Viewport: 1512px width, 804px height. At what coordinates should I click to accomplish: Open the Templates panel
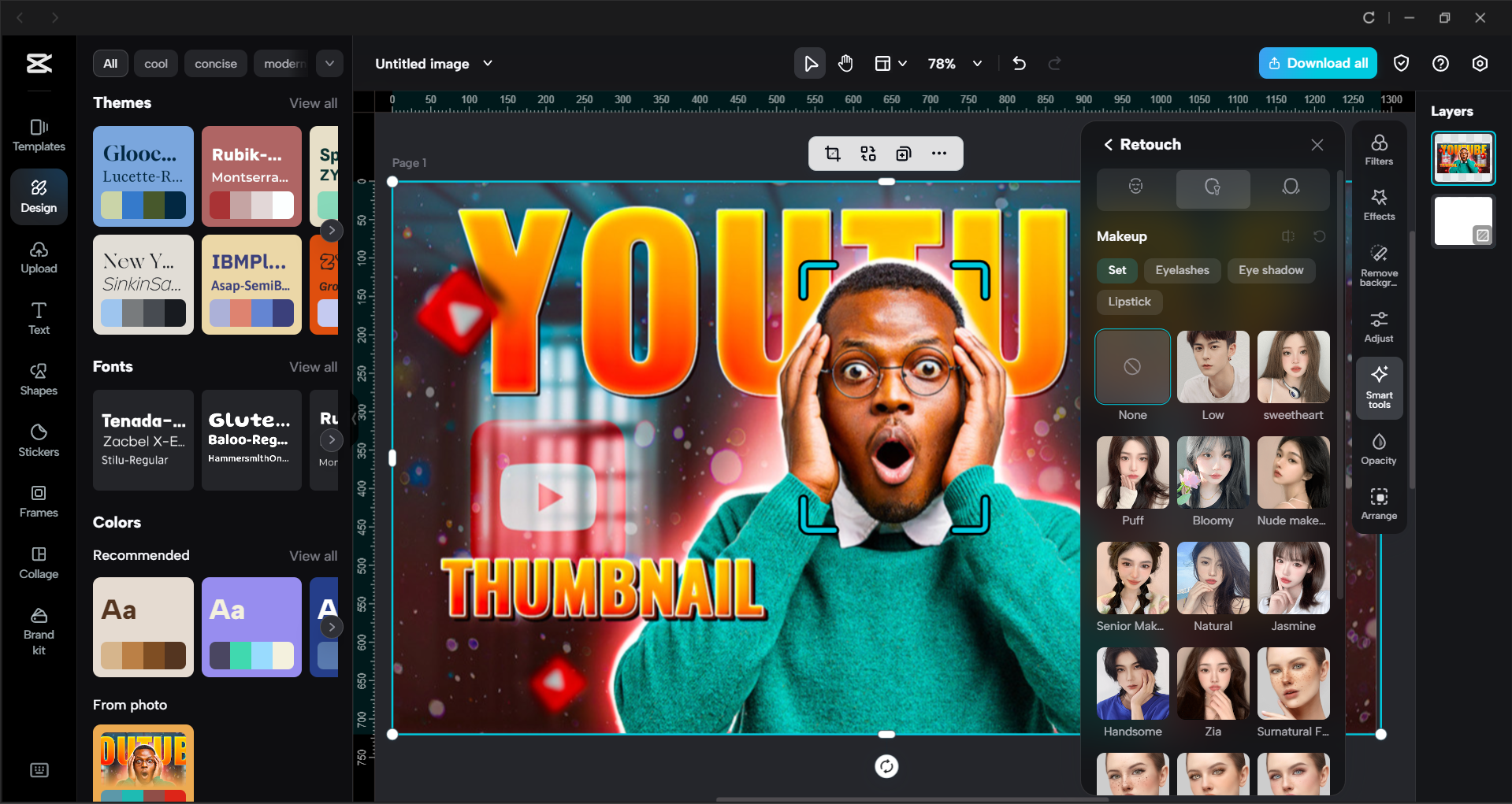(x=39, y=135)
